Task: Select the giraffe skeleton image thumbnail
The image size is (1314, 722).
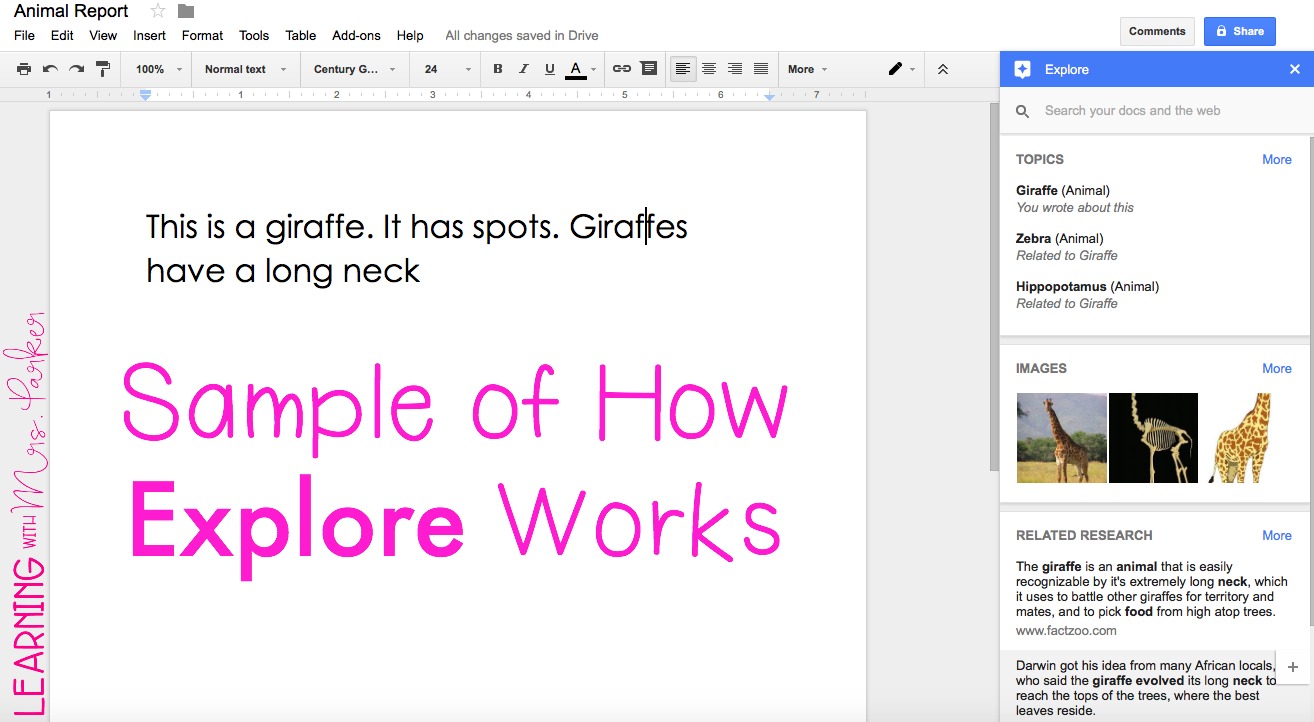Action: click(1152, 437)
